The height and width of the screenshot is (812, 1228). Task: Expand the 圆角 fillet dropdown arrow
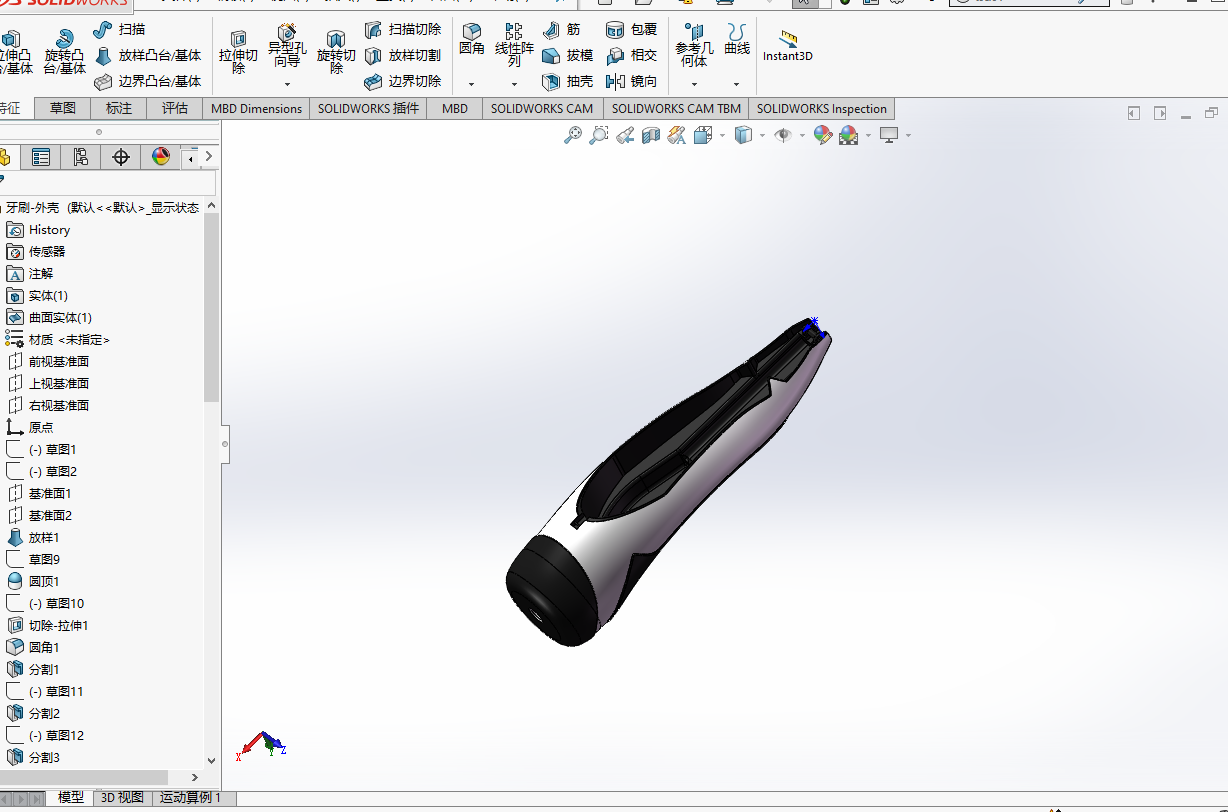click(472, 85)
